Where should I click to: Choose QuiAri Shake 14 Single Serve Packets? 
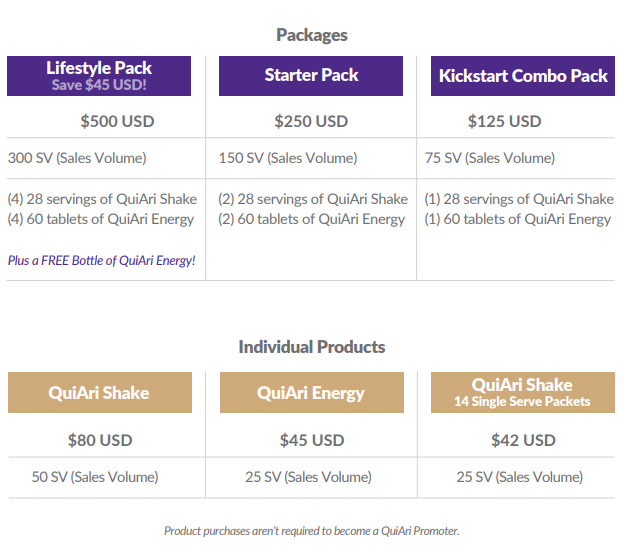[x=523, y=392]
